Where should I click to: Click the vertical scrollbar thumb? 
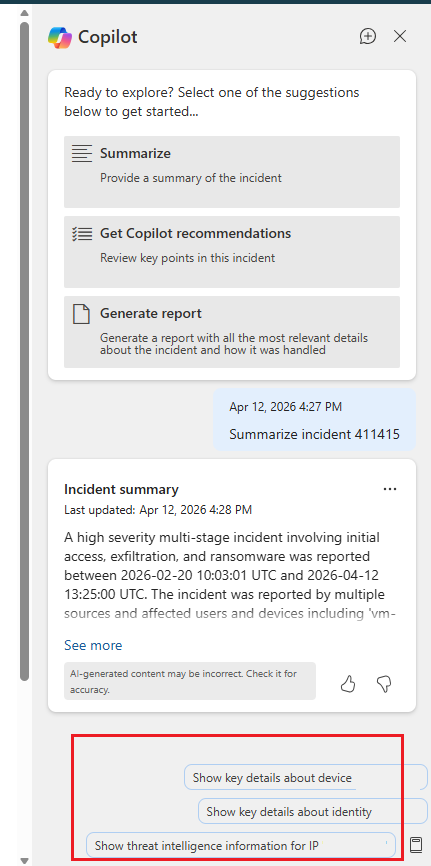(24, 351)
